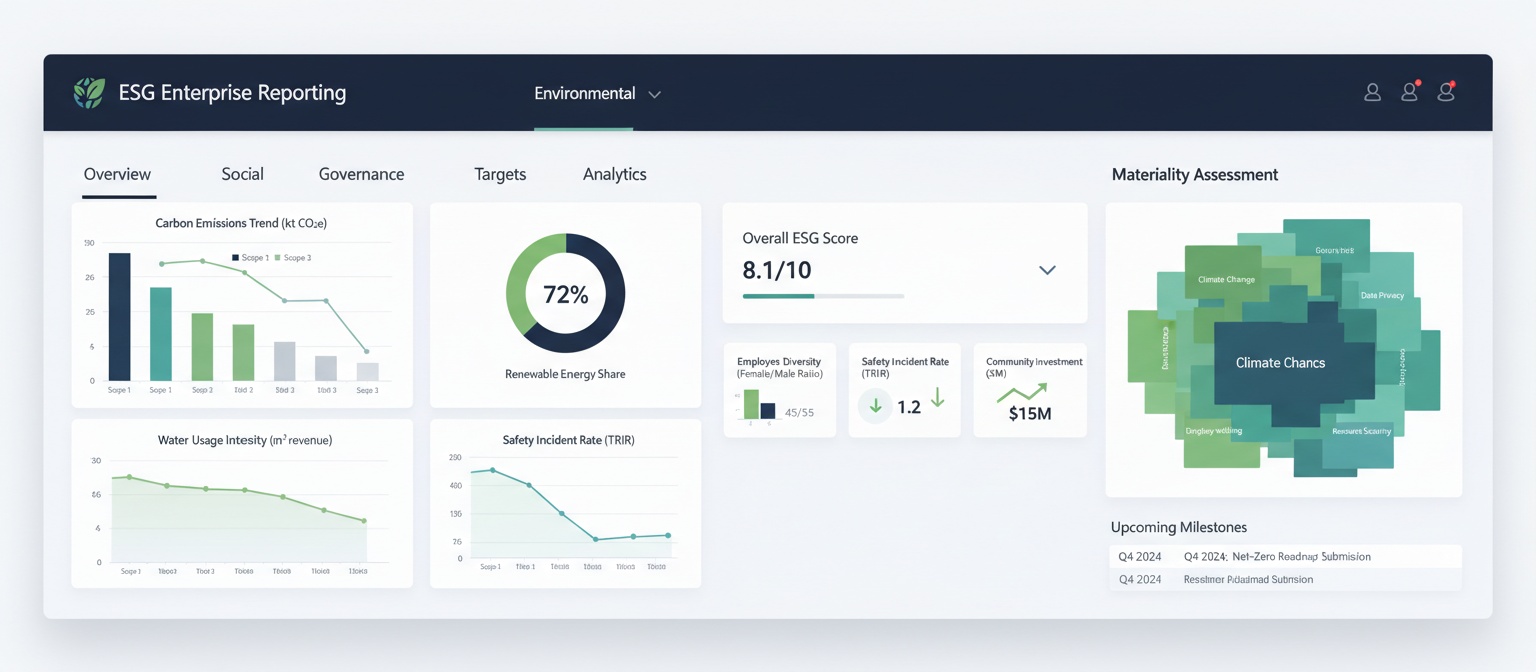This screenshot has height=672, width=1536.
Task: Click the green downward arrow in Safety Incident Rate
Action: [x=874, y=407]
